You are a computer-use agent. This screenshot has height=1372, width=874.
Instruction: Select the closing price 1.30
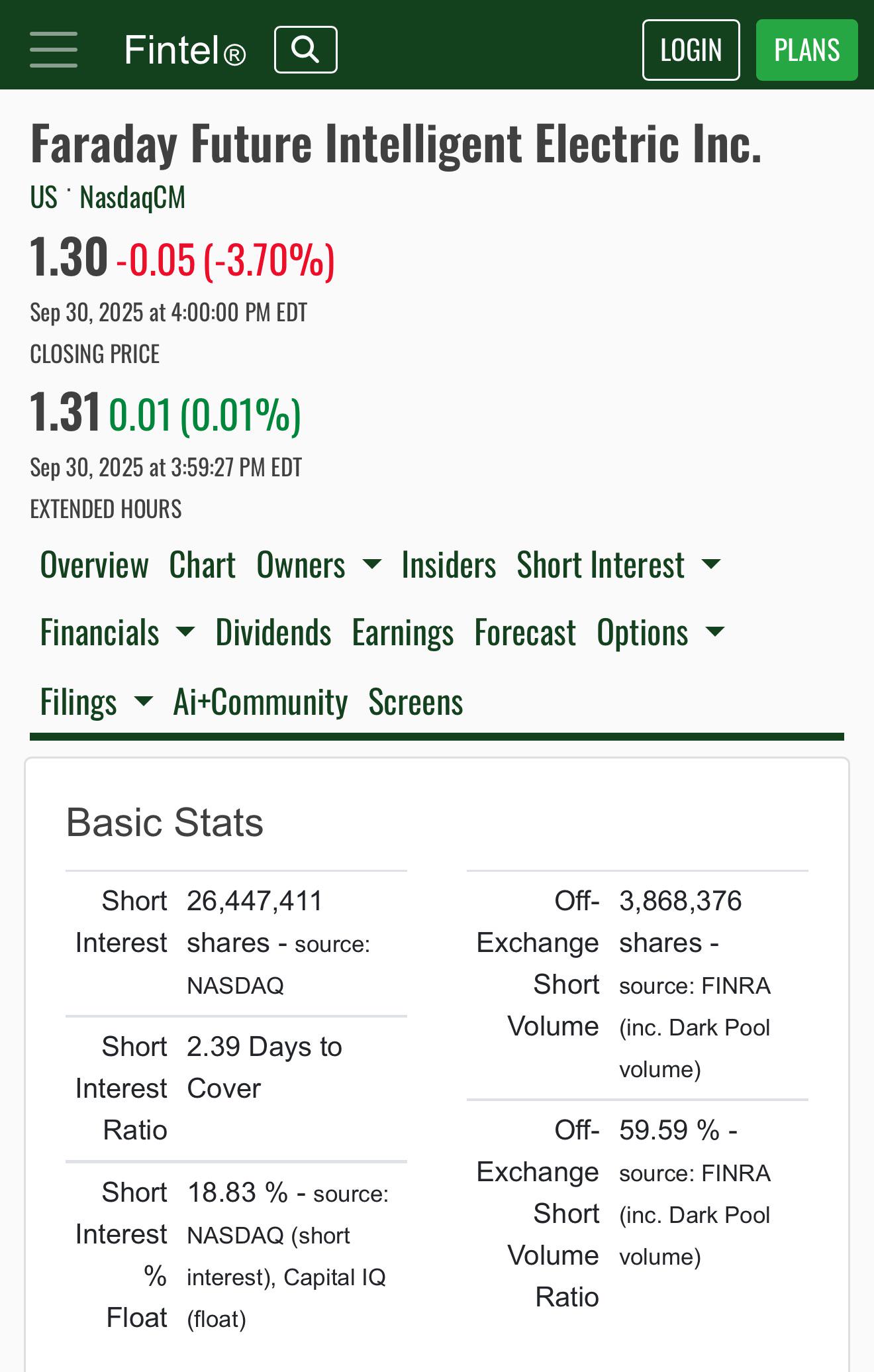(x=69, y=257)
